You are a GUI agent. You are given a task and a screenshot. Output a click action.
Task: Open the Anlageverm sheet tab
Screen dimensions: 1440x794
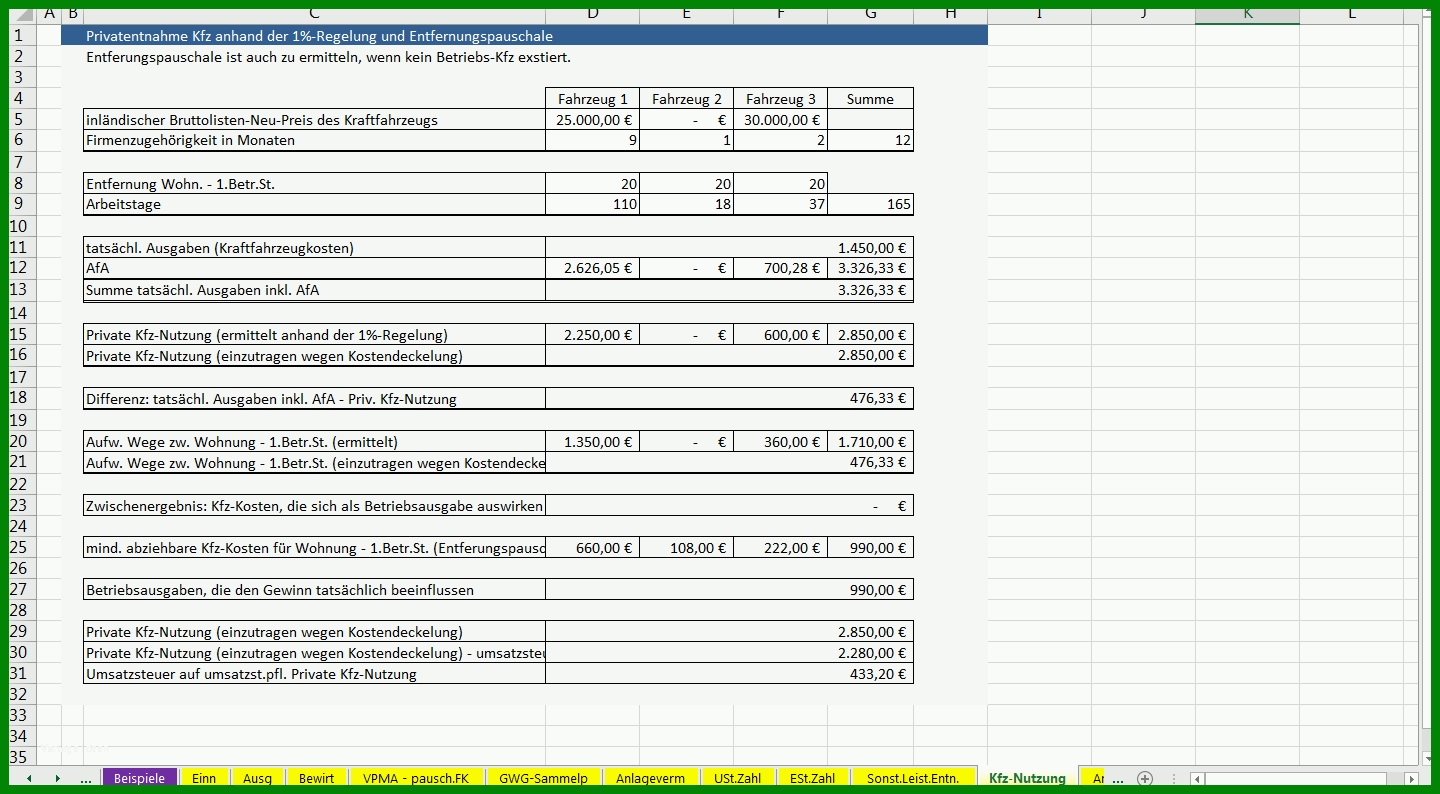pyautogui.click(x=650, y=778)
